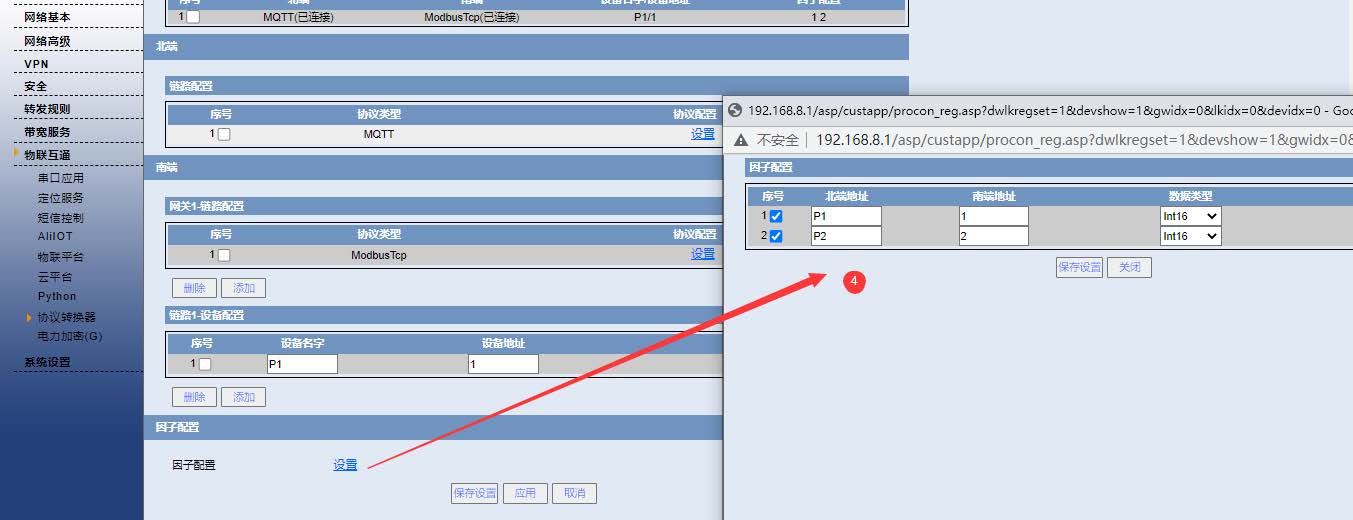This screenshot has height=520, width=1353.
Task: Click the 设置 link next to 因子配置
Action: 345,465
